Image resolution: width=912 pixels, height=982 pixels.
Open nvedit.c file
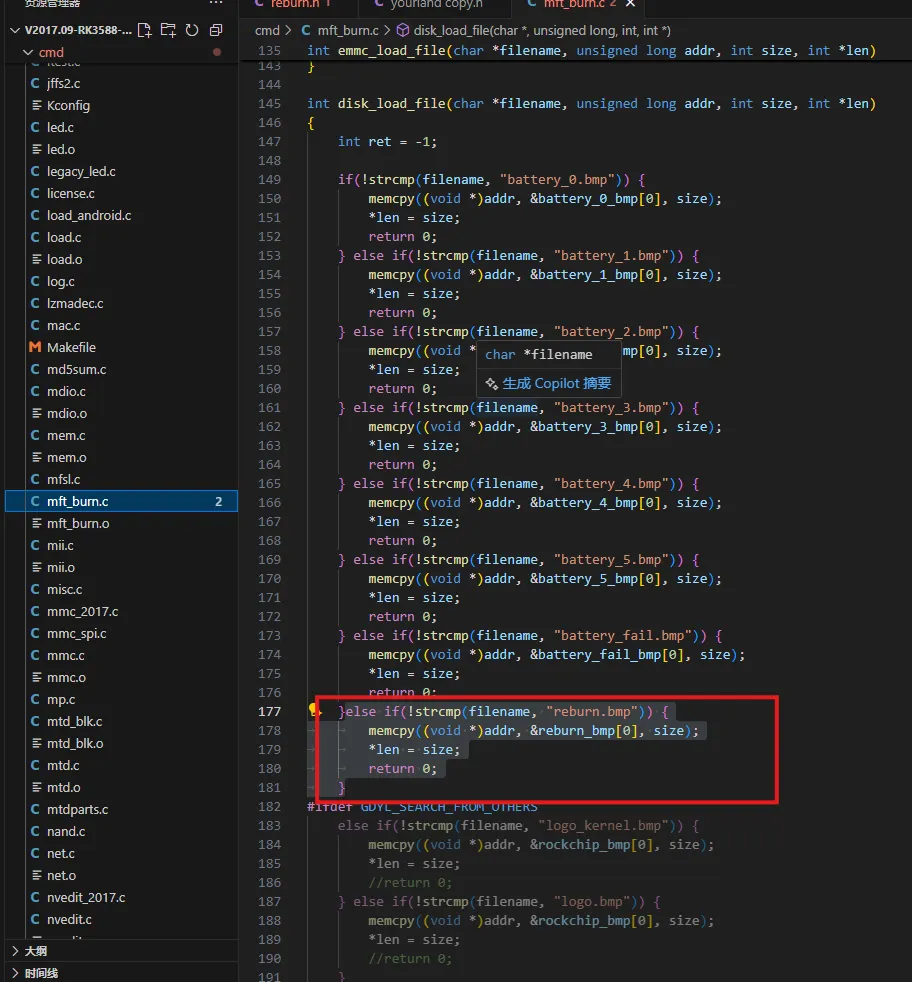tap(122, 919)
